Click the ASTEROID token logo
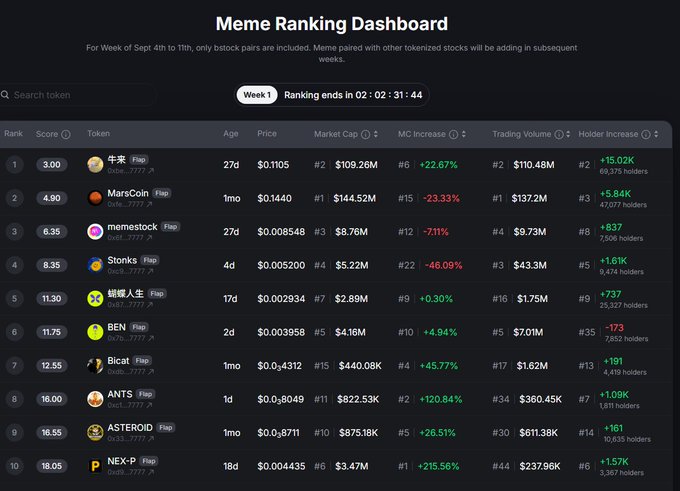This screenshot has width=680, height=491. pos(95,432)
